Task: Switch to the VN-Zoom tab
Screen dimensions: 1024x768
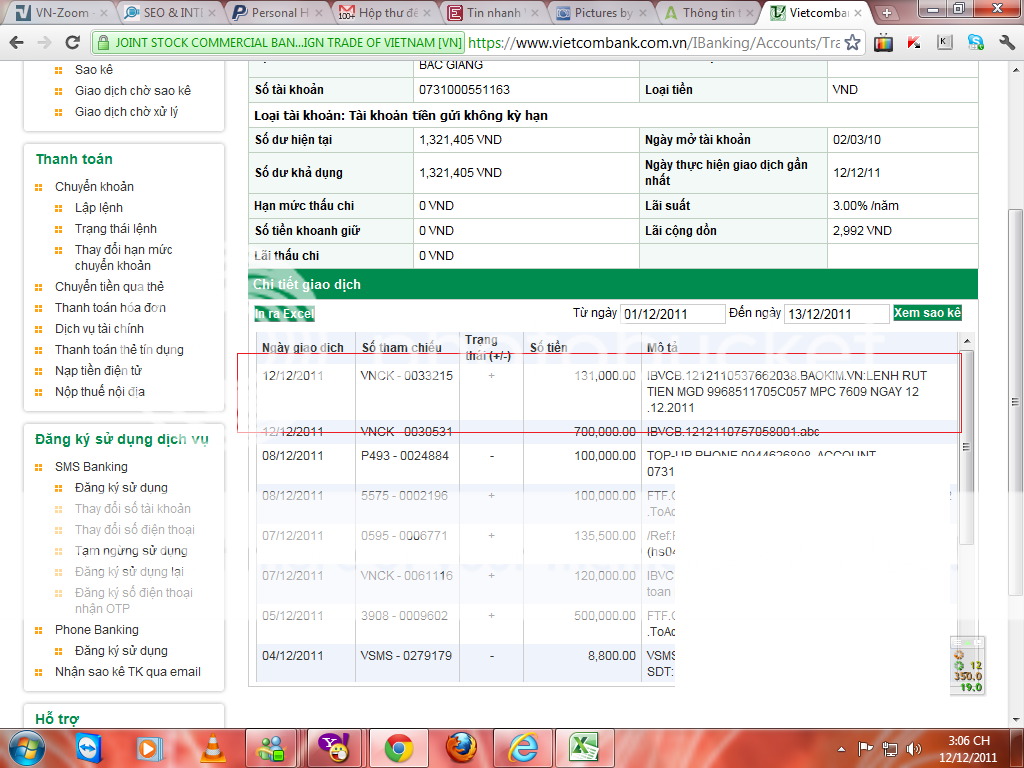Action: click(61, 13)
